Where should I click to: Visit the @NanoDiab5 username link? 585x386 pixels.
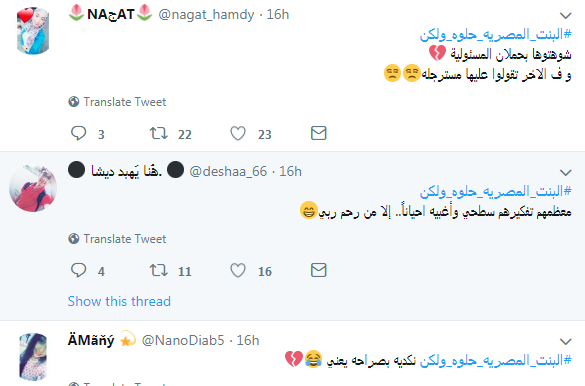[x=183, y=340]
